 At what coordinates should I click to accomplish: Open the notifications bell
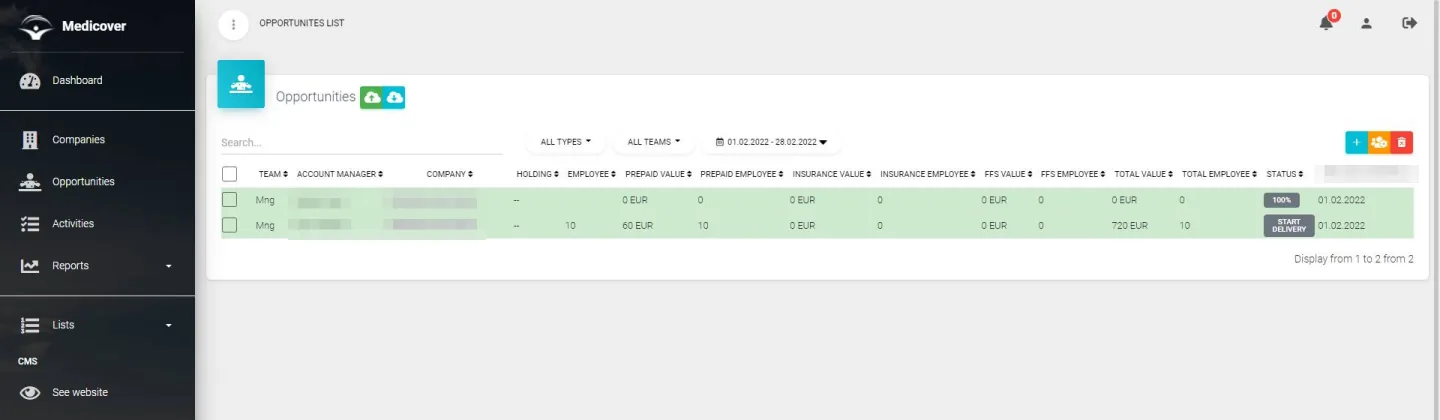click(1327, 23)
